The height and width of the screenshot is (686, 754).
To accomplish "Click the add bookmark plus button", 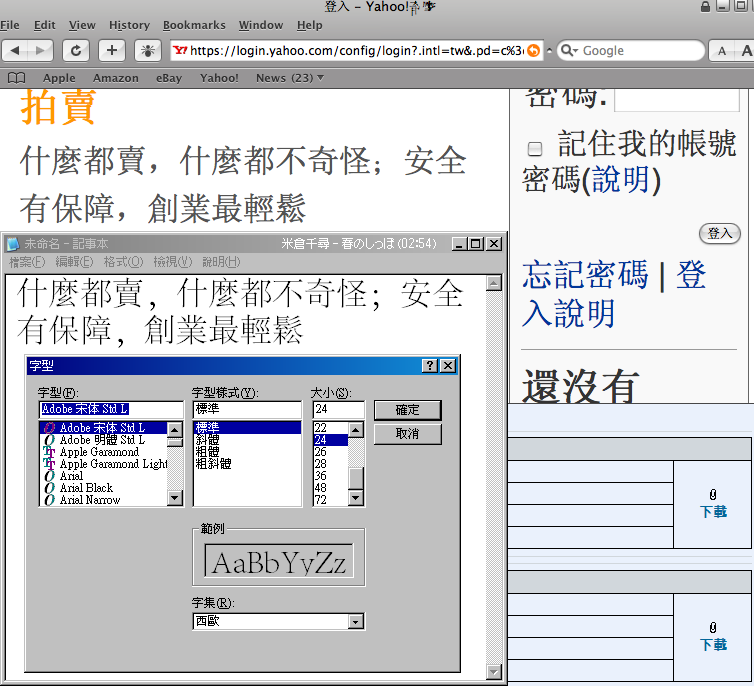I will (x=111, y=50).
